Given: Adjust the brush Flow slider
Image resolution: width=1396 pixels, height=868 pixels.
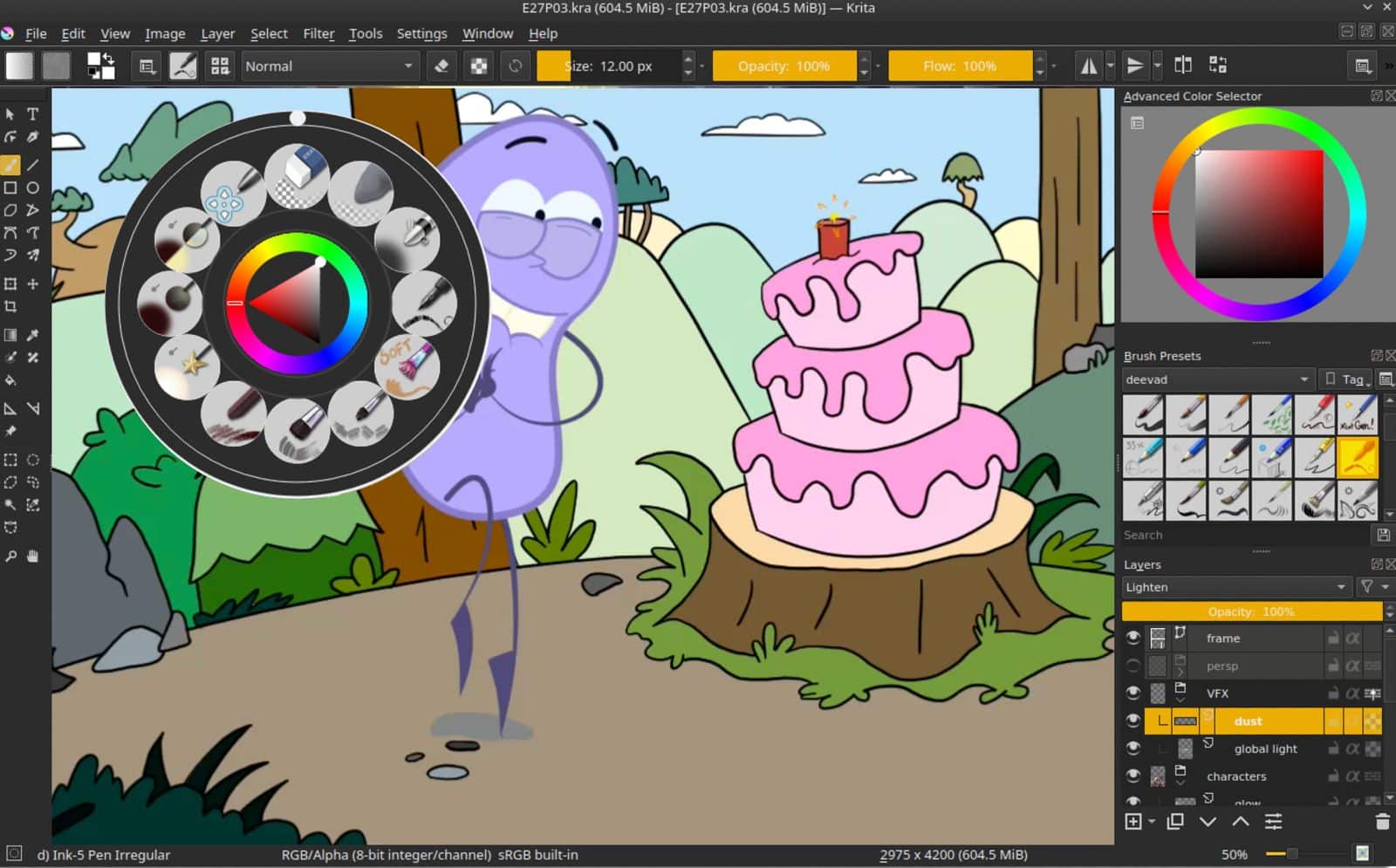Looking at the screenshot, I should [960, 66].
